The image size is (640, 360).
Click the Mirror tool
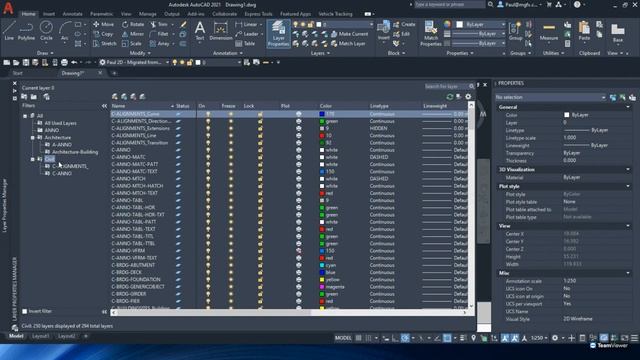(133, 34)
